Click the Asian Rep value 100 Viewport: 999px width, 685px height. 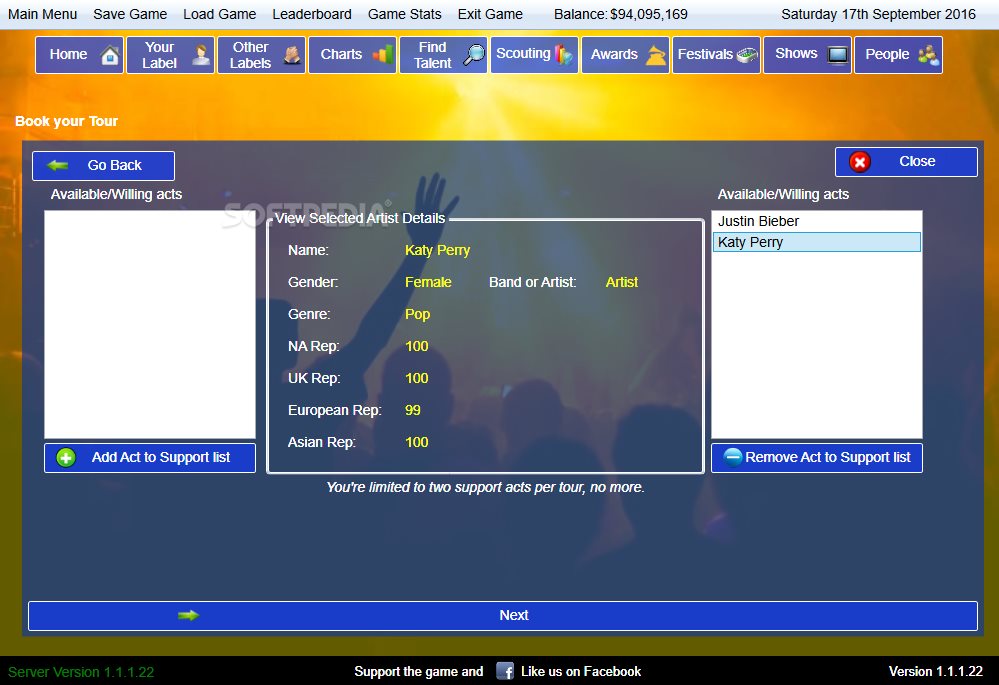(x=417, y=442)
